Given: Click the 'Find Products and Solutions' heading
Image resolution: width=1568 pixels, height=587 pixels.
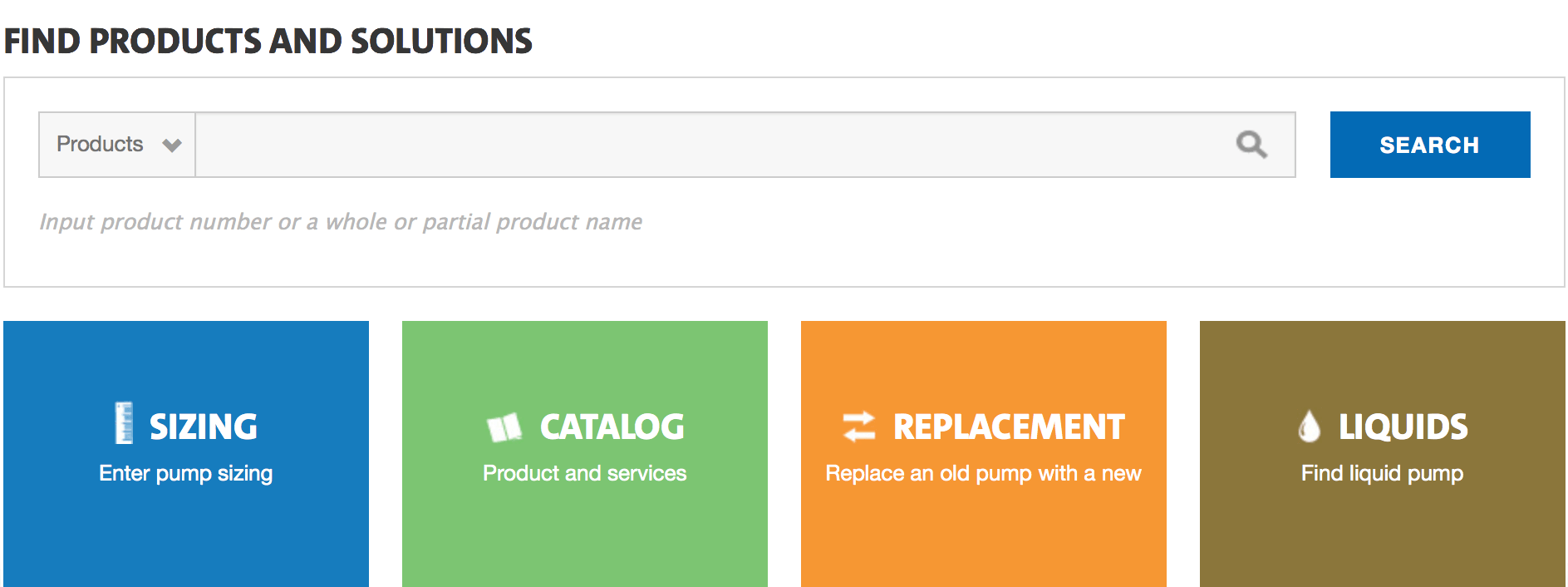Looking at the screenshot, I should tap(268, 41).
